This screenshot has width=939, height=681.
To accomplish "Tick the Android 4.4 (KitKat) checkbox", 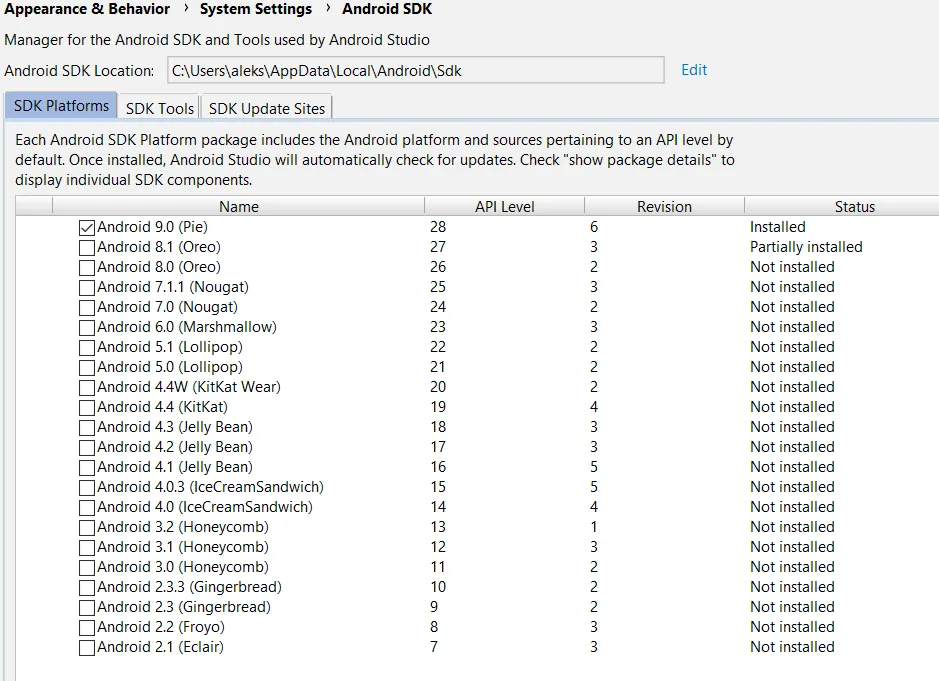I will tap(87, 407).
